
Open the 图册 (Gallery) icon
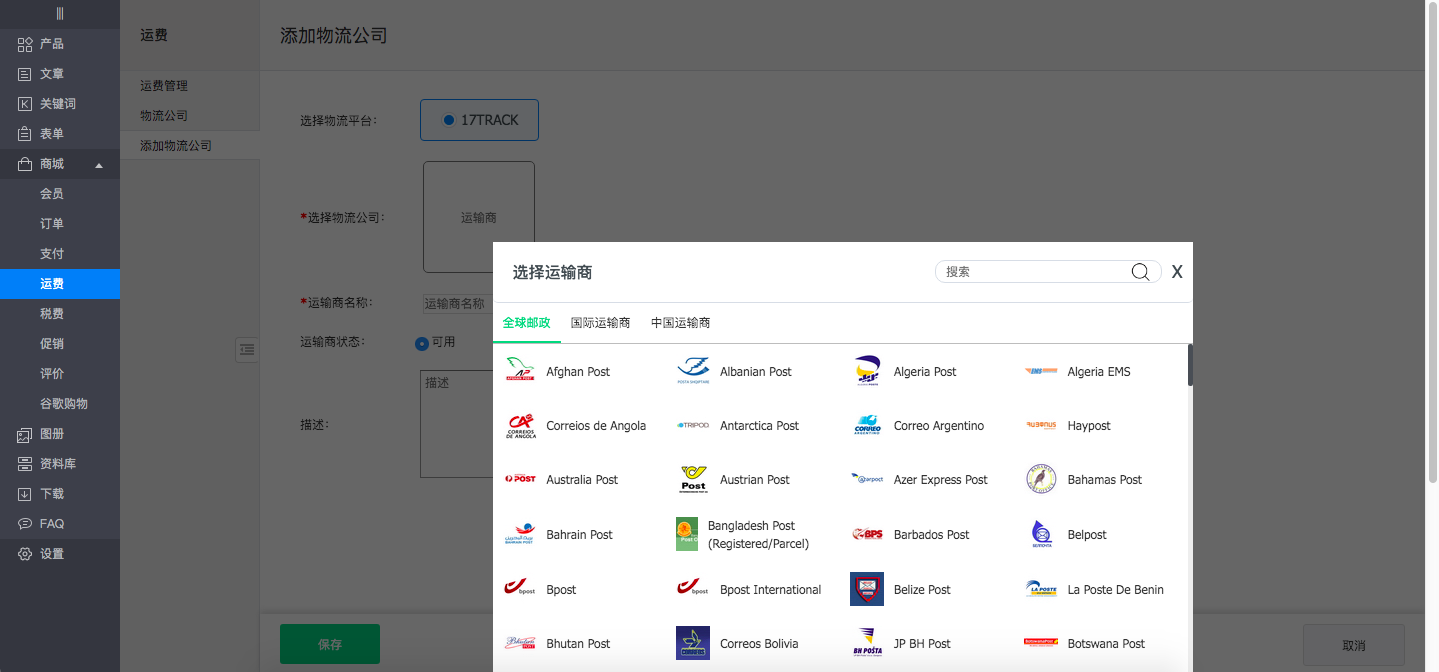[x=22, y=433]
